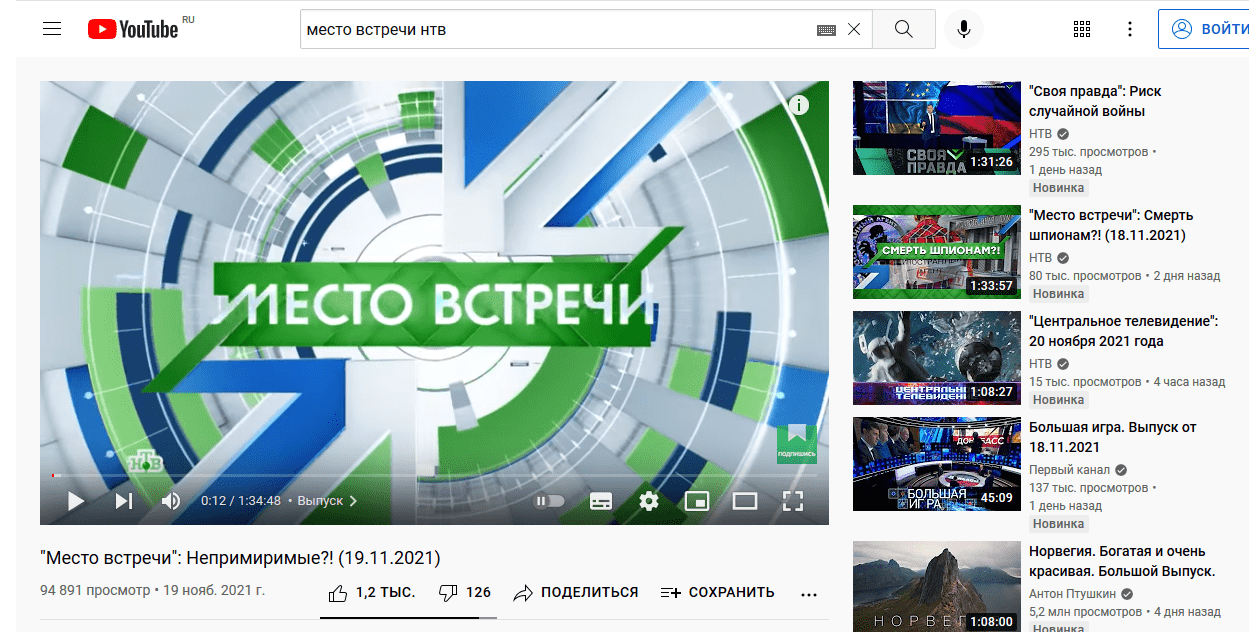Click the ВОЙТИ sign-in button
The width and height of the screenshot is (1249, 632).
tap(1206, 29)
